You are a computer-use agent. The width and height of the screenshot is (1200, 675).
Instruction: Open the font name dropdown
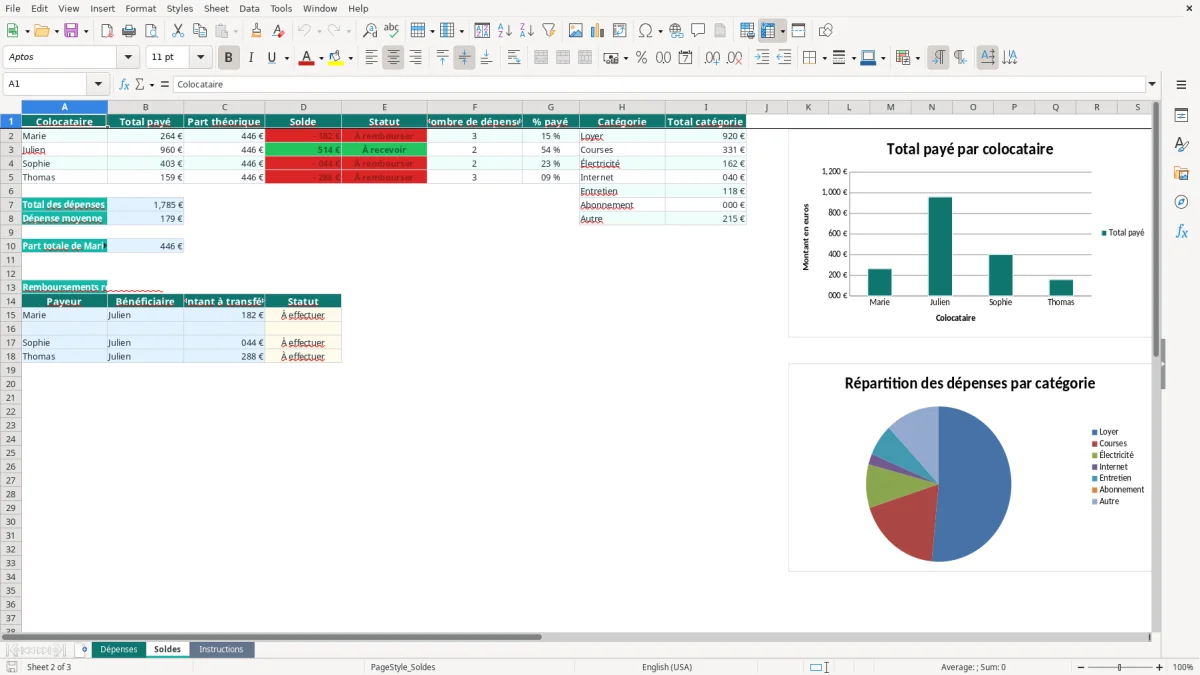[128, 58]
